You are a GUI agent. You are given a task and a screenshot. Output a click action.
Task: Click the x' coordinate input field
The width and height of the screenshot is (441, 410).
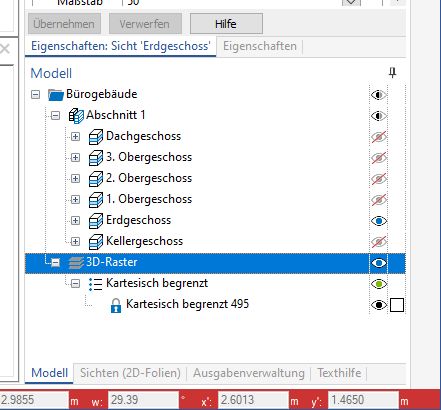[x=253, y=400]
